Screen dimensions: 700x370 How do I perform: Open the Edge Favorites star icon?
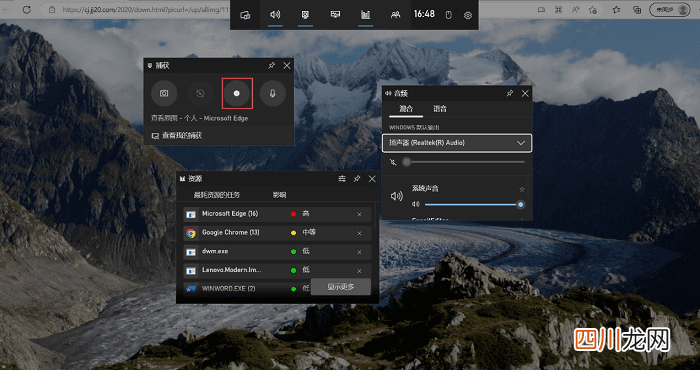click(x=617, y=9)
